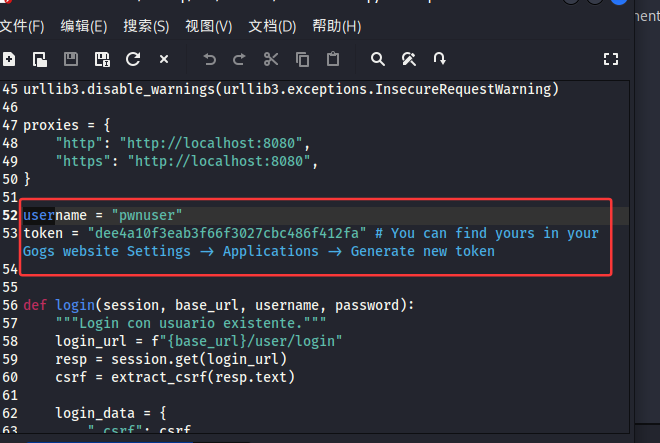Viewport: 660px width, 443px height.
Task: Click the Save As toolbar icon
Action: 102,59
